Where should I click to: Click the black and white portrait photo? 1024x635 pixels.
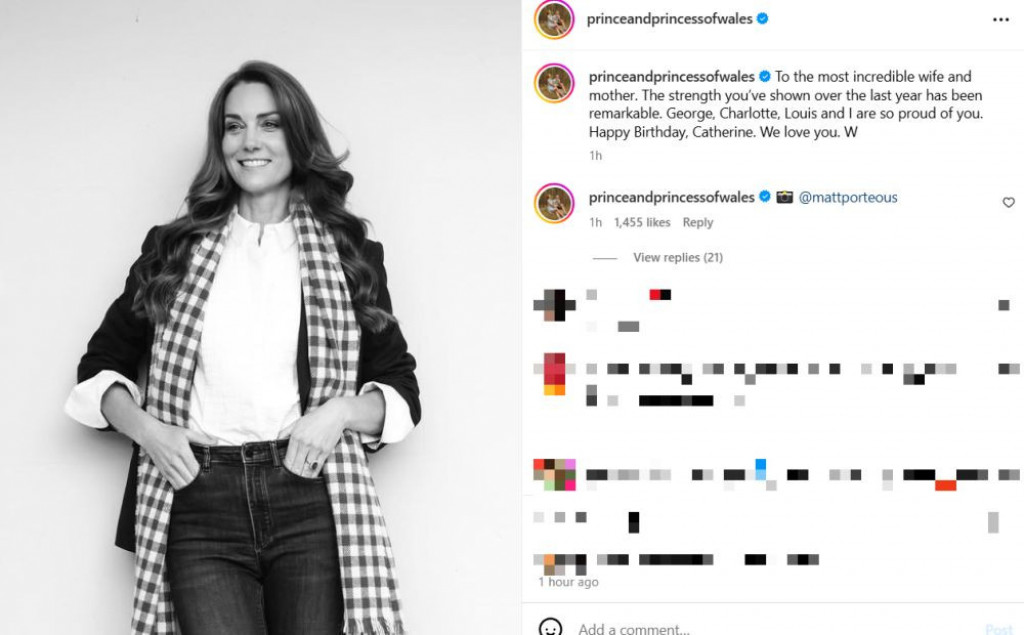click(x=261, y=318)
